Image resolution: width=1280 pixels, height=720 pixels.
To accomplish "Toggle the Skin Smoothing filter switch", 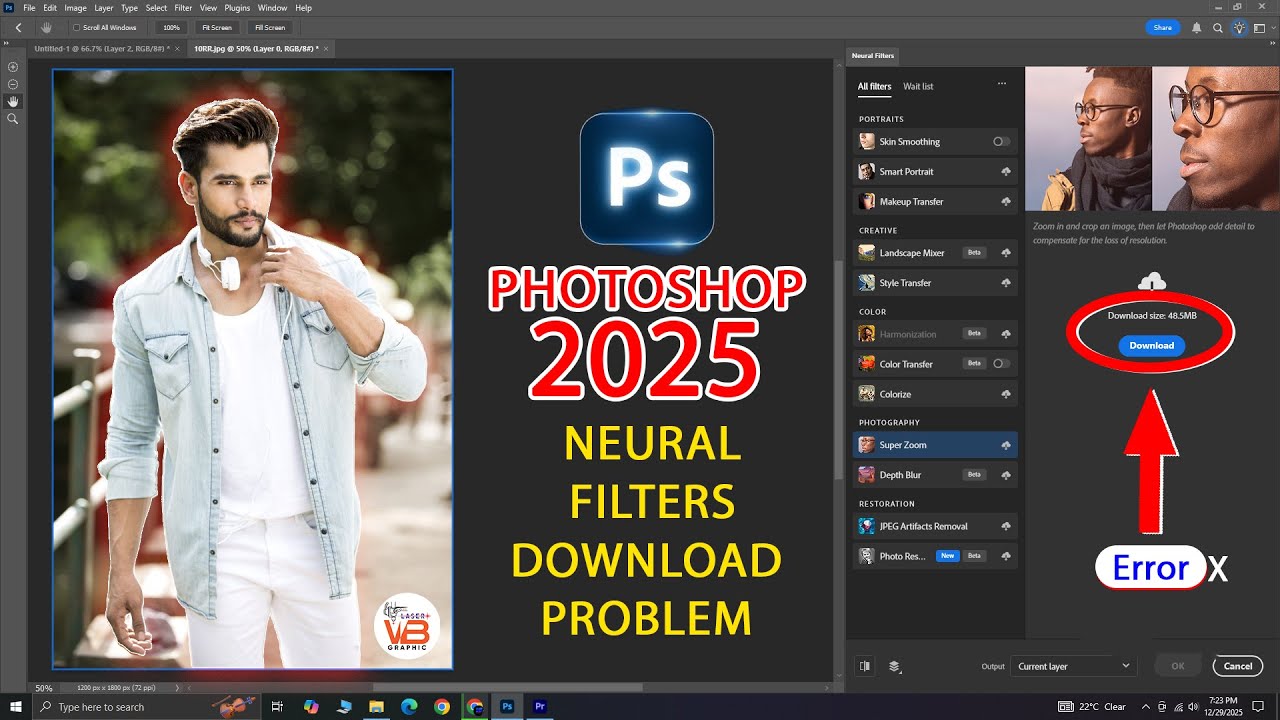I will (1001, 142).
